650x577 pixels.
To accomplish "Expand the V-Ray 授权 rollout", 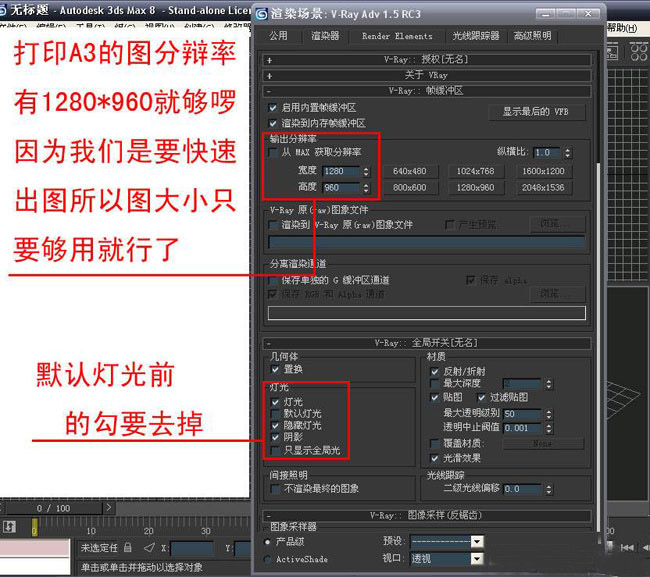I will pyautogui.click(x=427, y=60).
